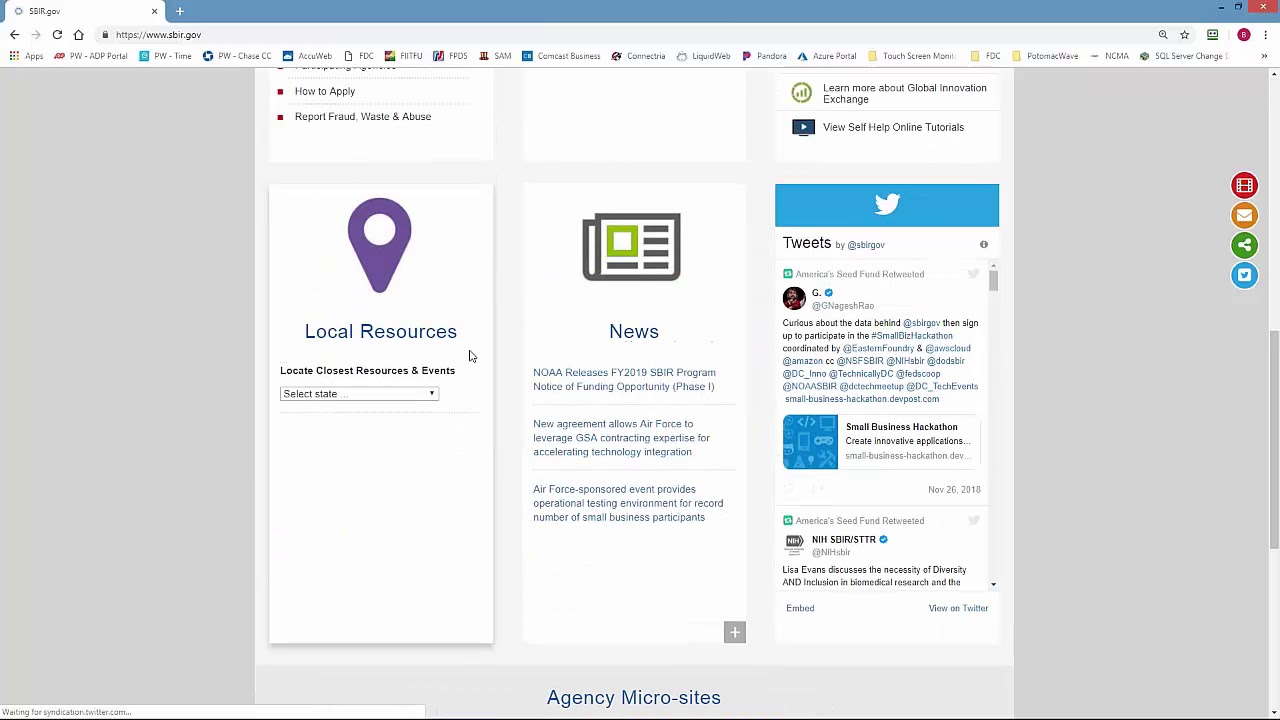Screen dimensions: 1280x720
Task: Click the blue Twitter sidebar icon
Action: (x=1244, y=275)
